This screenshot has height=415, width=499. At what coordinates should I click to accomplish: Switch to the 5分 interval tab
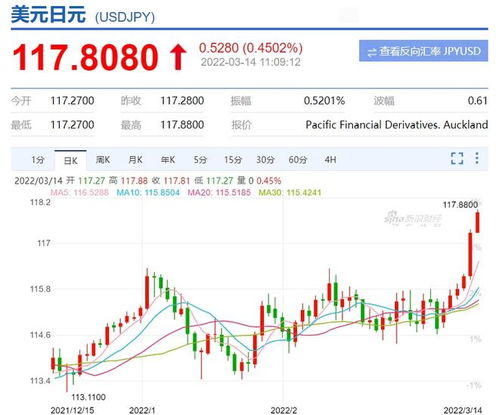(x=200, y=160)
